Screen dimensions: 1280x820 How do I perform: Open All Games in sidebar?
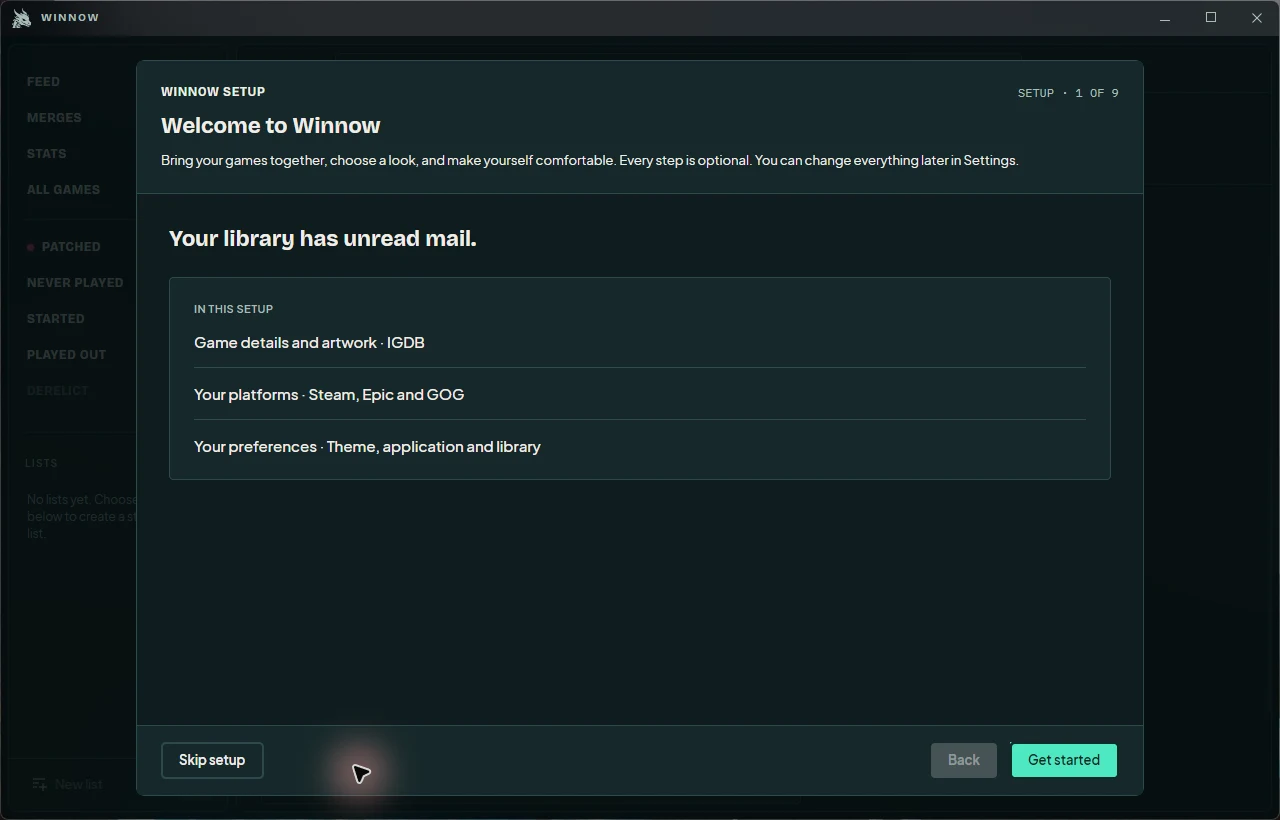pos(63,190)
